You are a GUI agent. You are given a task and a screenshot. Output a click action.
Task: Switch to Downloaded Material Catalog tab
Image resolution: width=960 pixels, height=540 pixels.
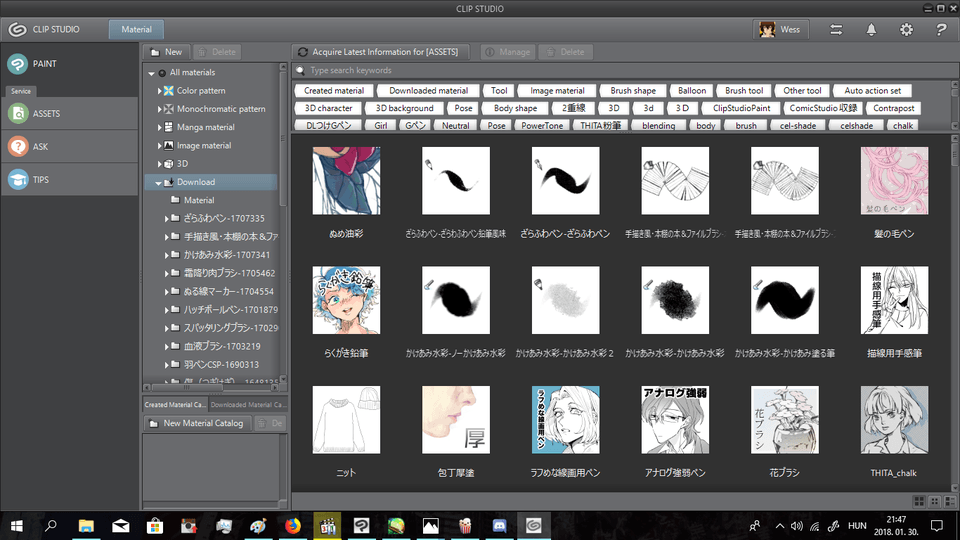[x=248, y=404]
